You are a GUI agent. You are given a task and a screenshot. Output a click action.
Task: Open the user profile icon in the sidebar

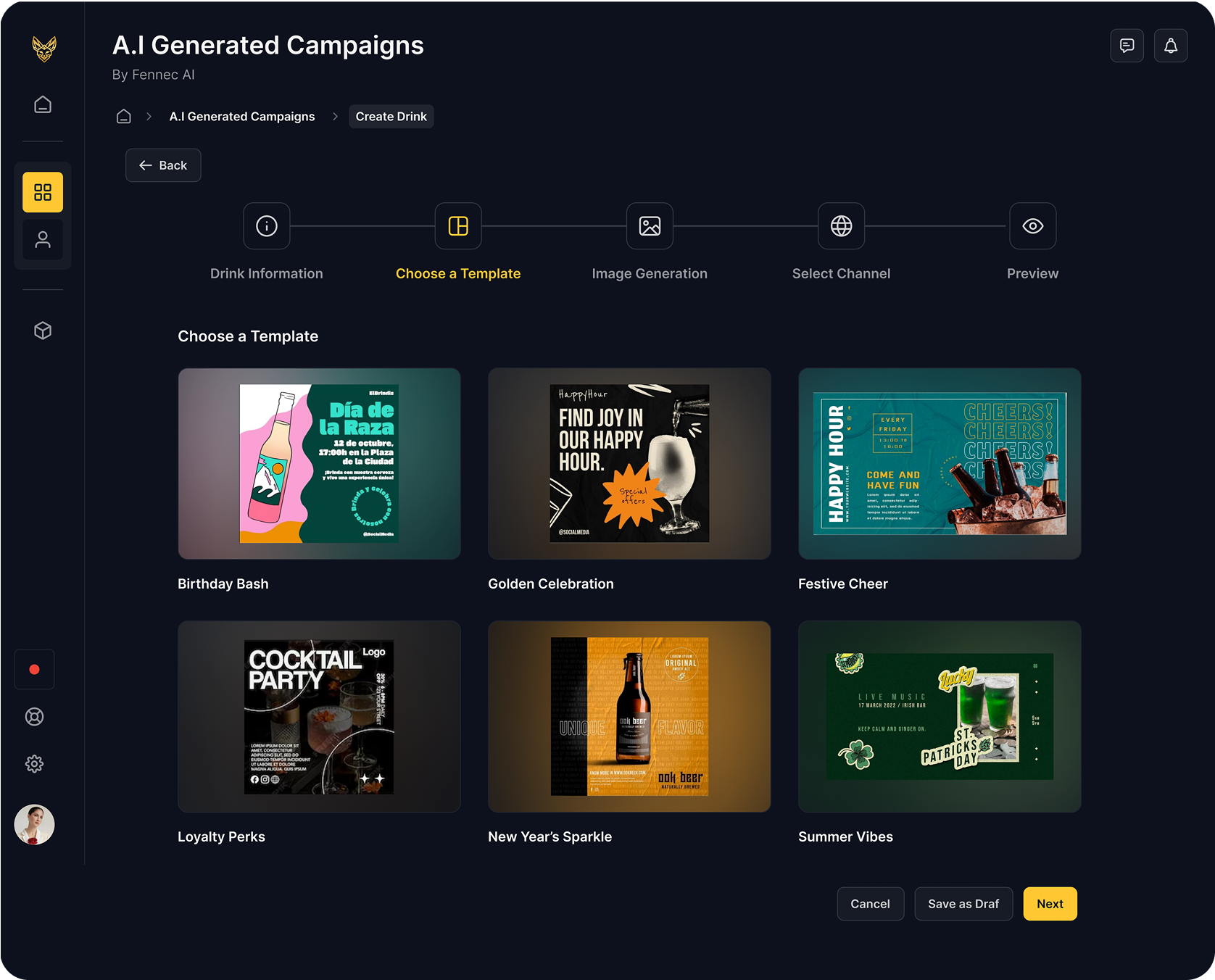click(x=43, y=240)
